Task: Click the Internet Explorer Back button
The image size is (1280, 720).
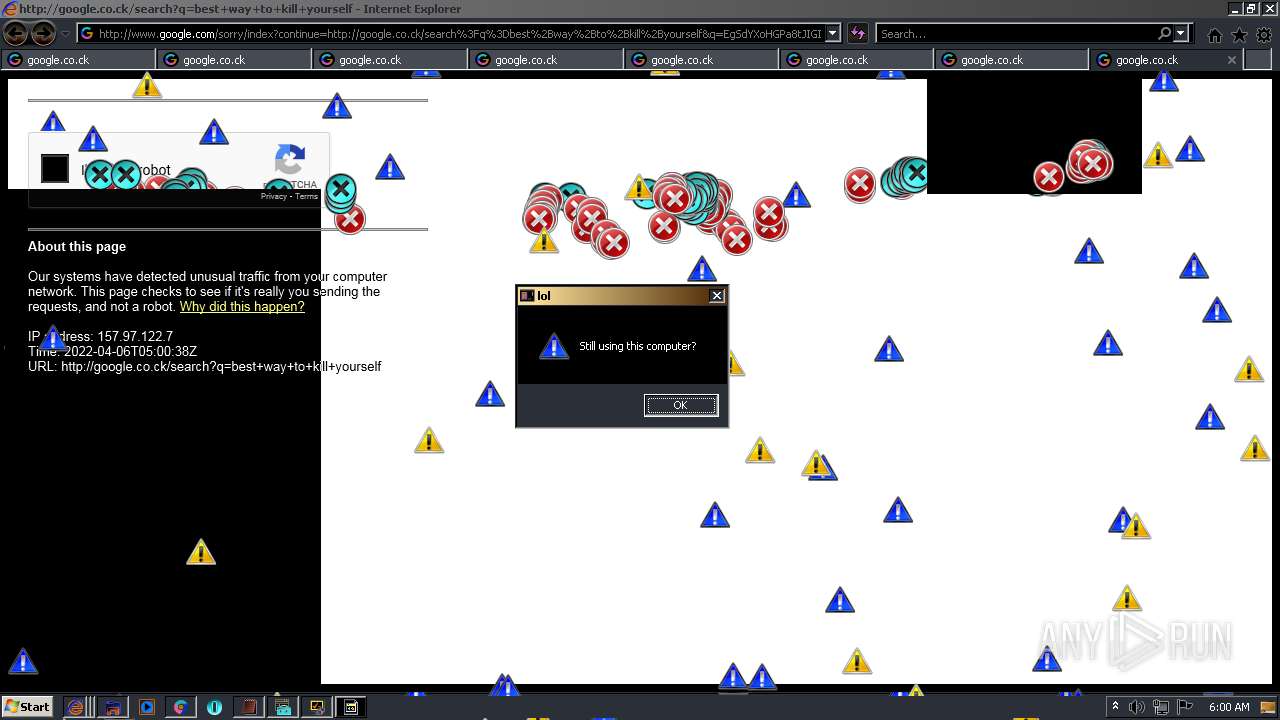Action: click(16, 34)
